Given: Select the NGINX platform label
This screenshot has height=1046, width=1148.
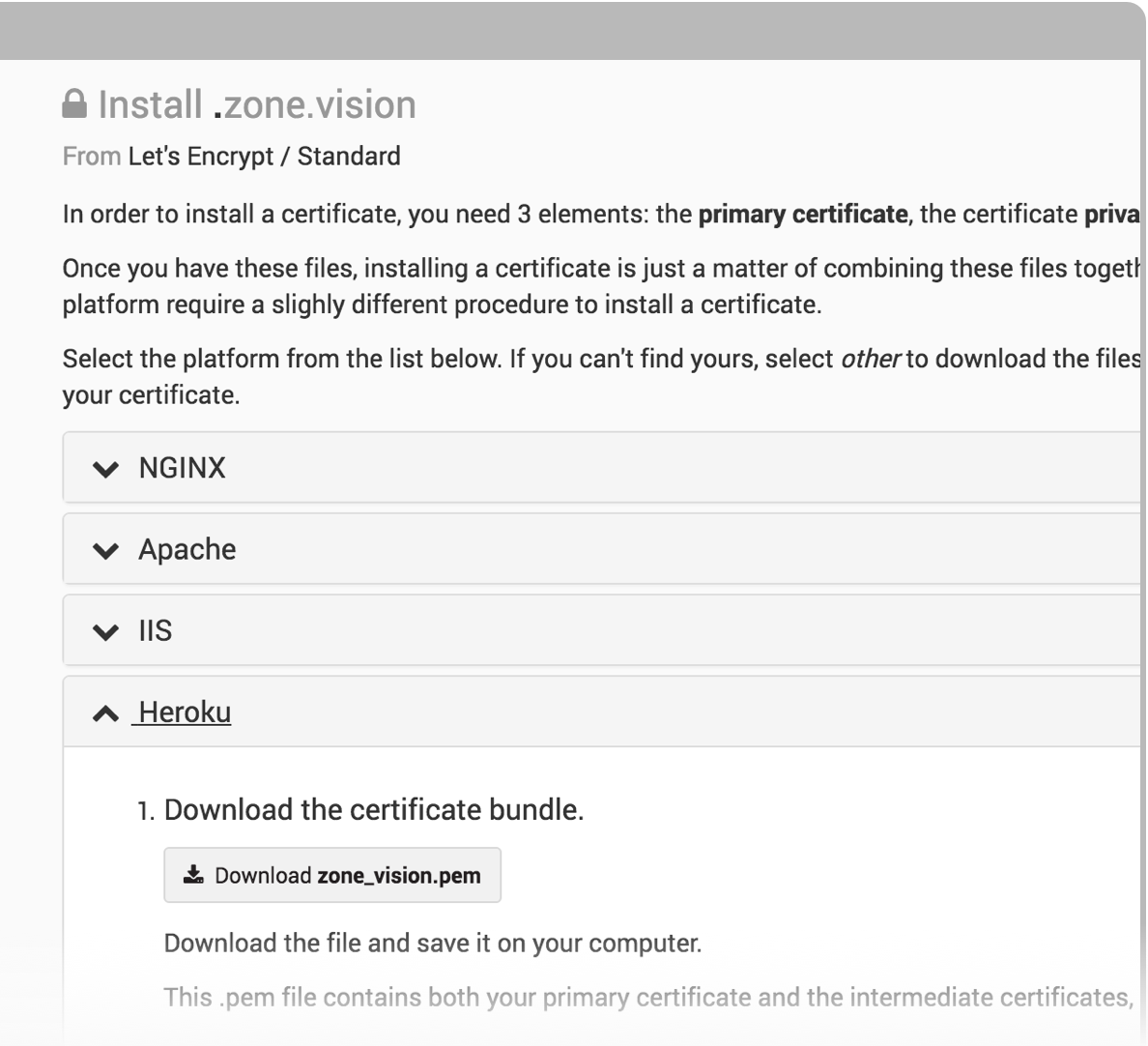Looking at the screenshot, I should coord(182,468).
